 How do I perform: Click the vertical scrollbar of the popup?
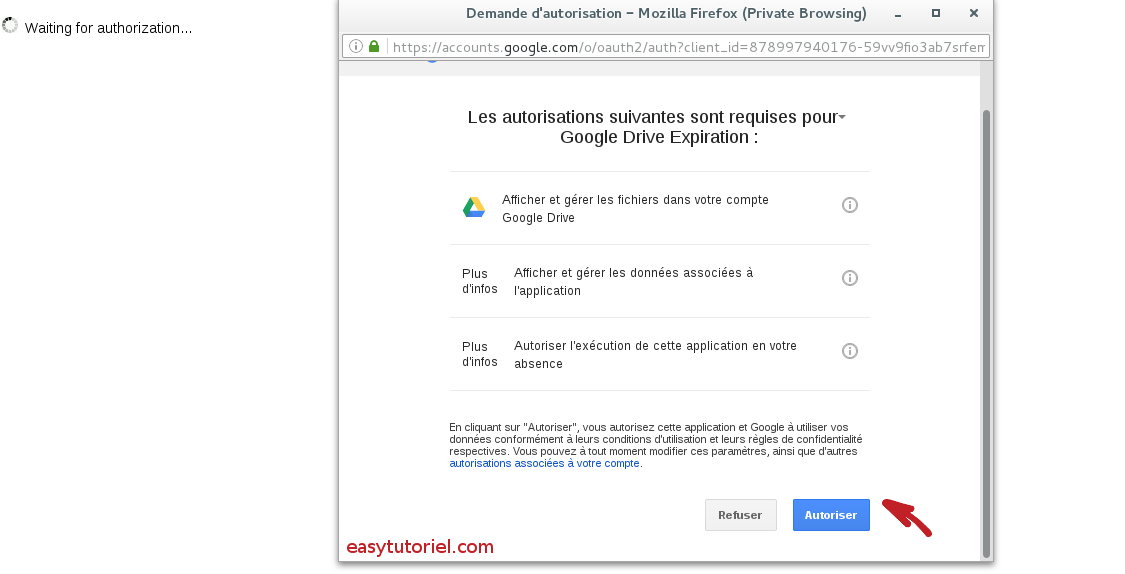pyautogui.click(x=987, y=334)
